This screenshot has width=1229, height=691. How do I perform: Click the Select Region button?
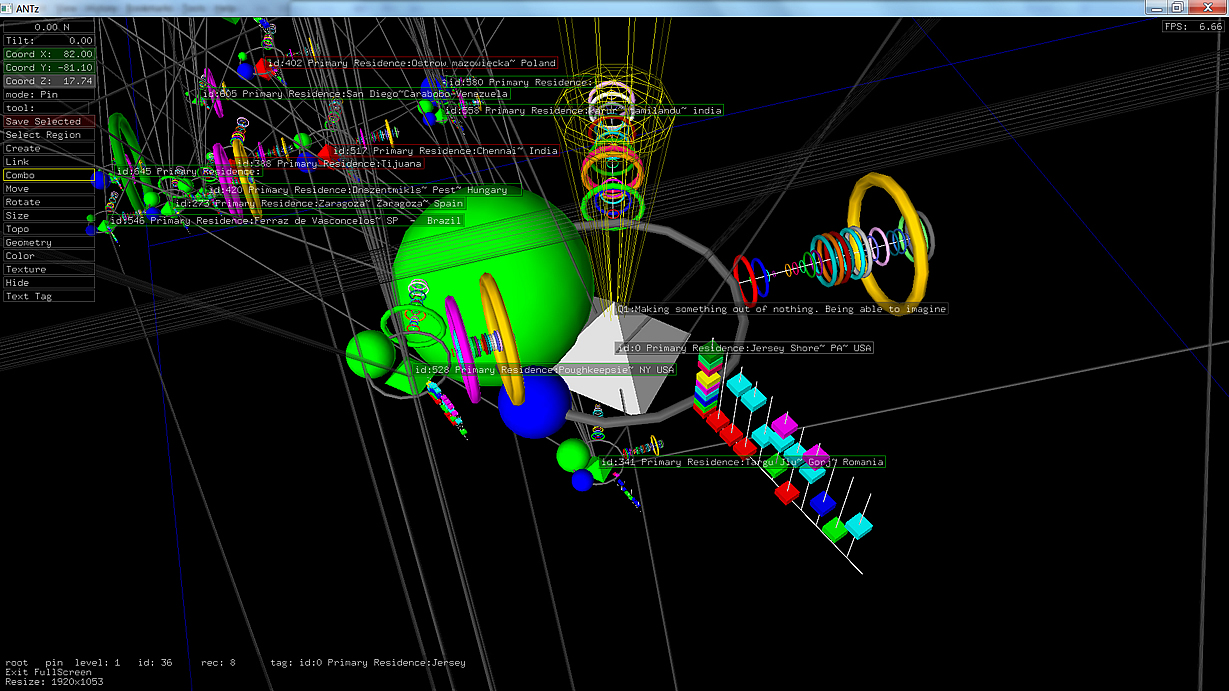48,135
